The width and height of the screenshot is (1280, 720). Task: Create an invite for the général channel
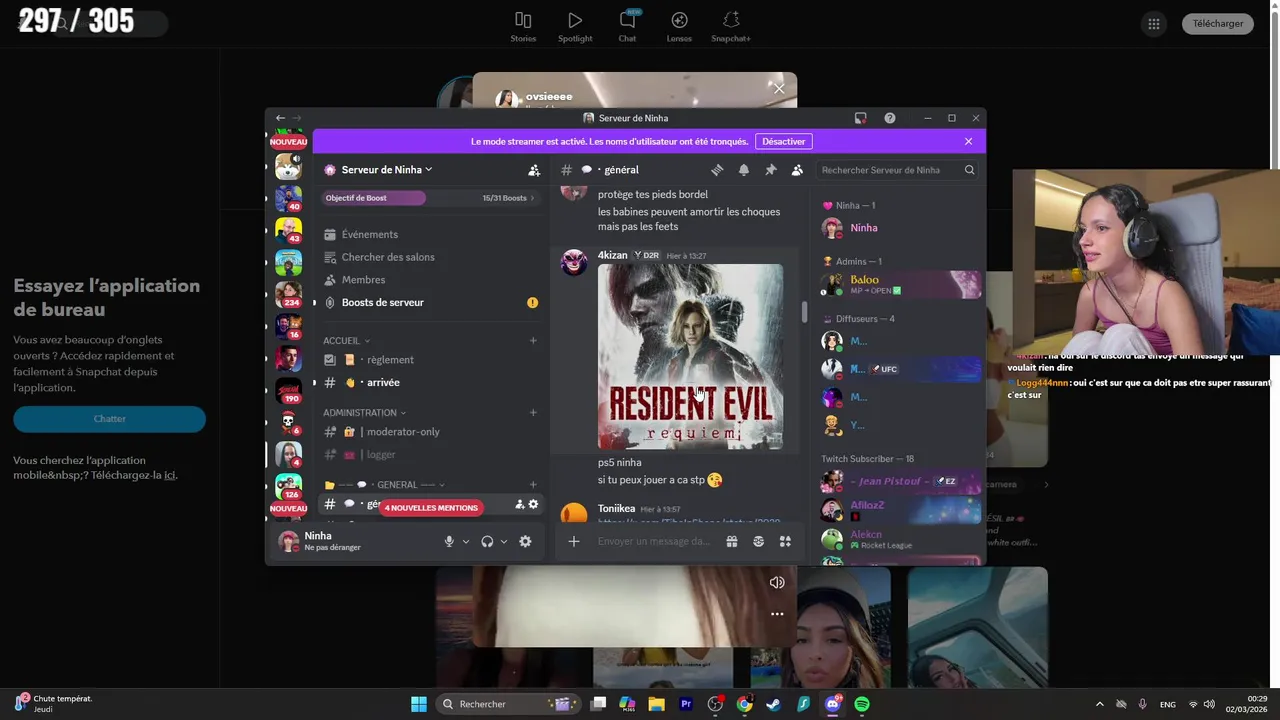pos(520,504)
